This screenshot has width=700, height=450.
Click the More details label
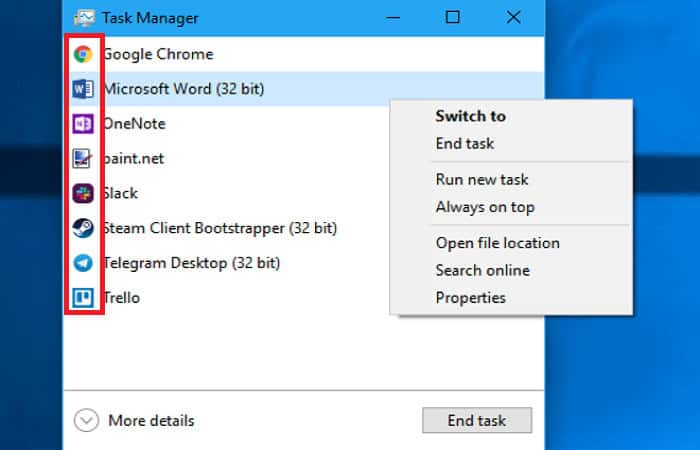tap(151, 421)
